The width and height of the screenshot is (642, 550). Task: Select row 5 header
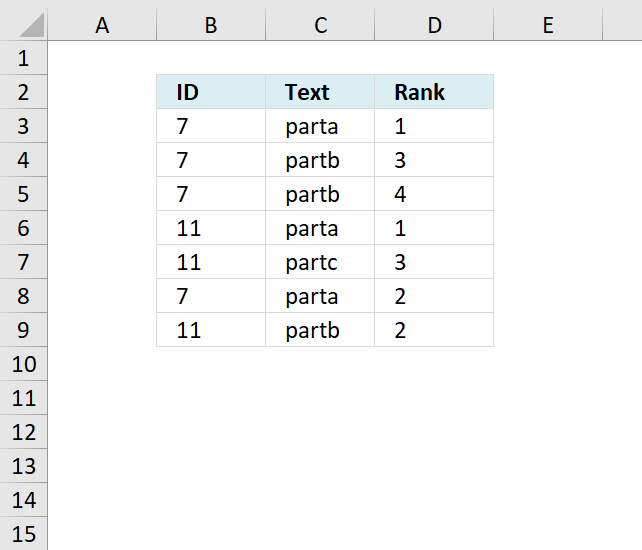23,194
